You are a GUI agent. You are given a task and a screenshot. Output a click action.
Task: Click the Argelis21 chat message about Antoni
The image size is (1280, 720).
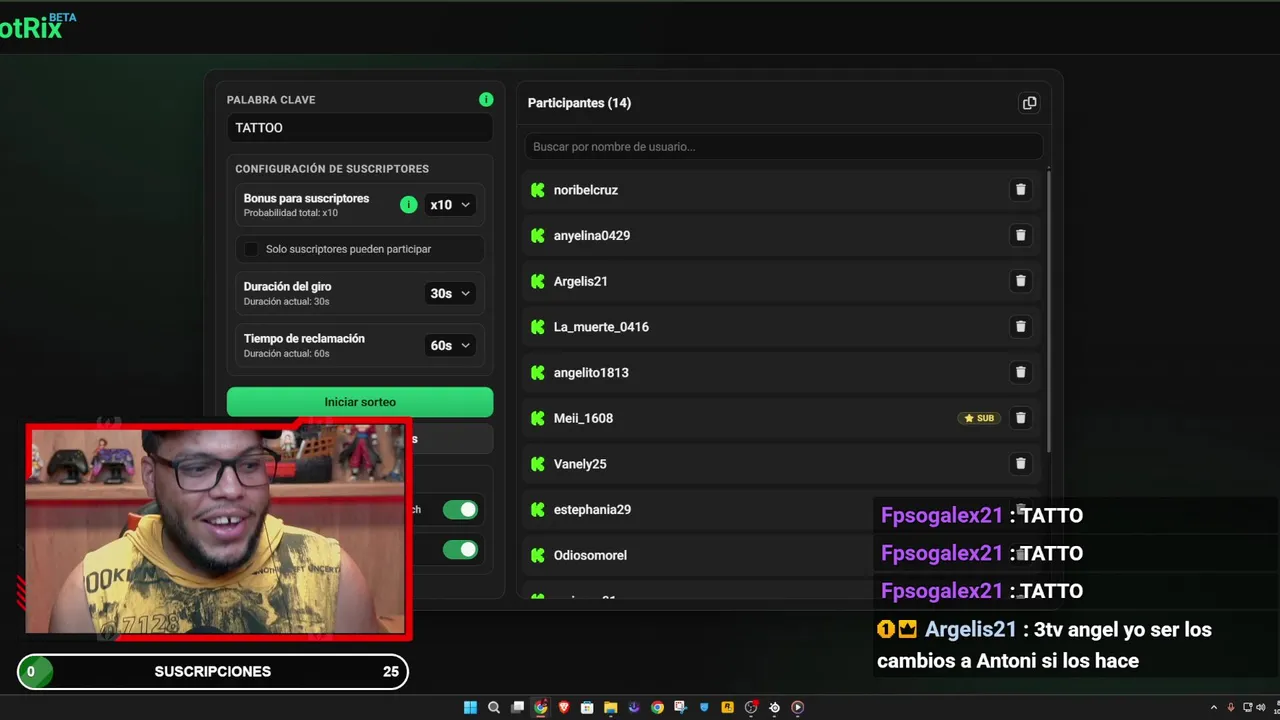click(1045, 645)
